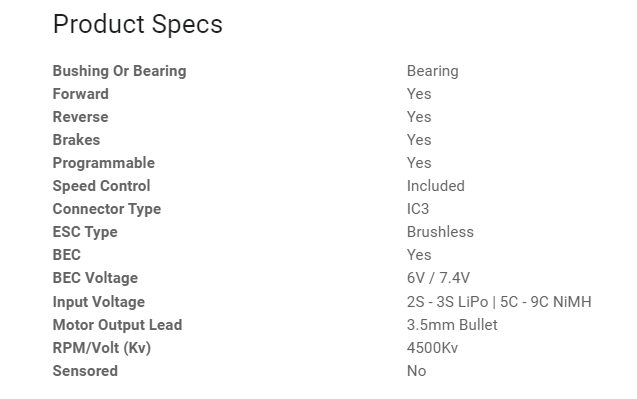Select the BEC Voltage label
637x399 pixels.
pyautogui.click(x=95, y=278)
